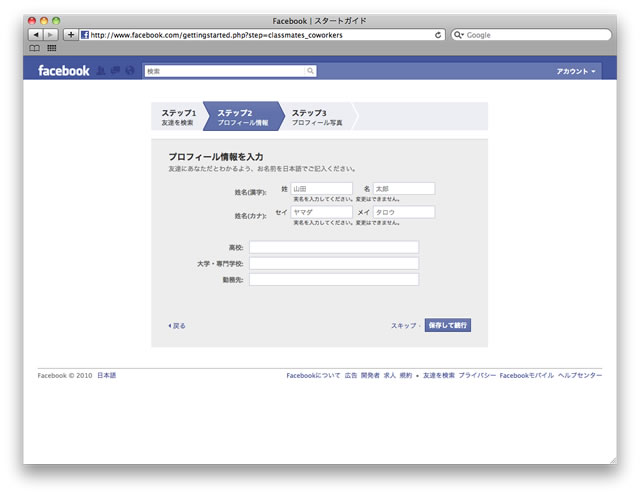The width and height of the screenshot is (640, 496).
Task: Click the yellow minimize window button
Action: [44, 20]
